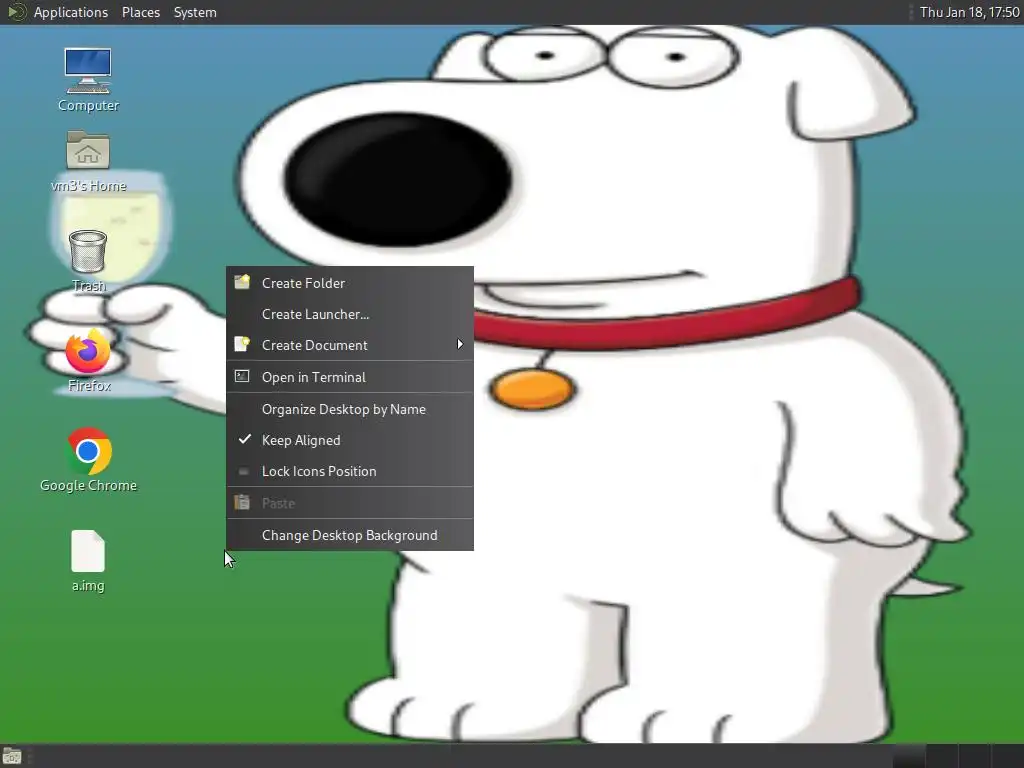The image size is (1024, 768).
Task: Click the 'a.img' file name label
Action: coord(88,586)
